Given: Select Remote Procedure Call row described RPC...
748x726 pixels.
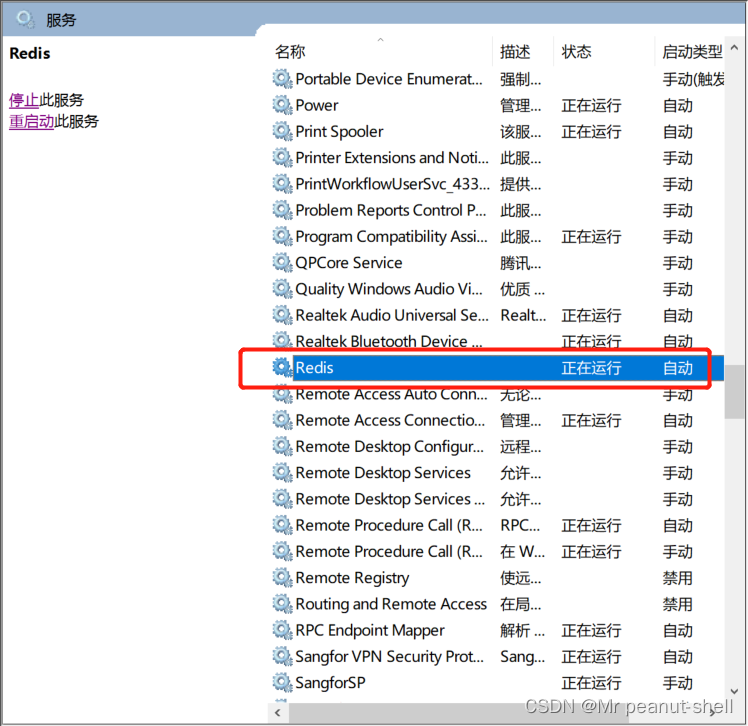Looking at the screenshot, I should (389, 525).
